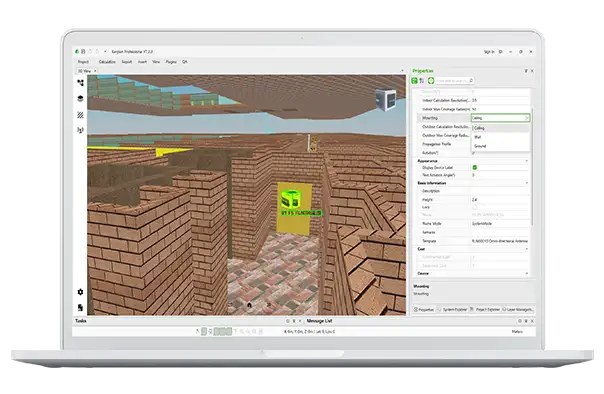This screenshot has width=604, height=394.
Task: Click the 3D orientation cube in viewport
Action: (386, 100)
